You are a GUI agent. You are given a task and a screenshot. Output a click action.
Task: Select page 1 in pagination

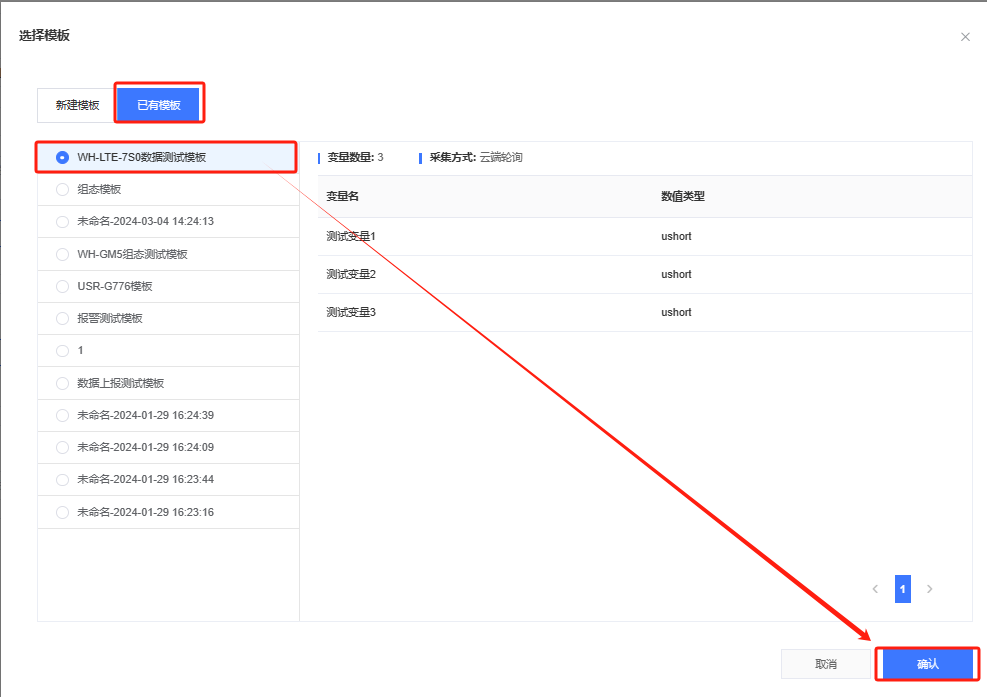[x=902, y=589]
